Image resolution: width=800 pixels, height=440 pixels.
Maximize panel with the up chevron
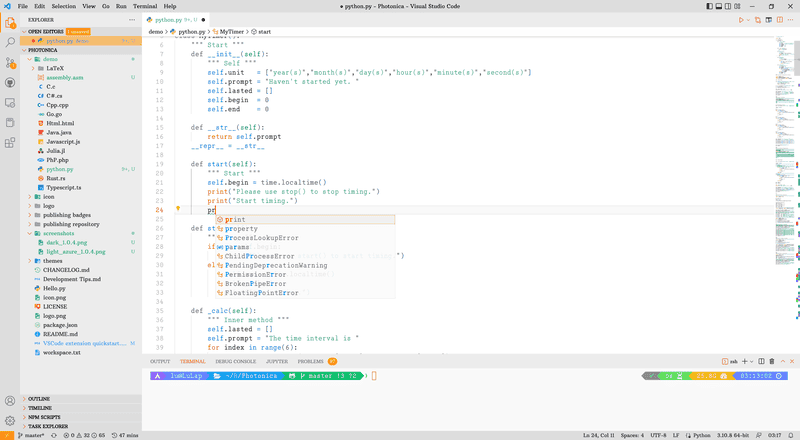click(x=783, y=361)
